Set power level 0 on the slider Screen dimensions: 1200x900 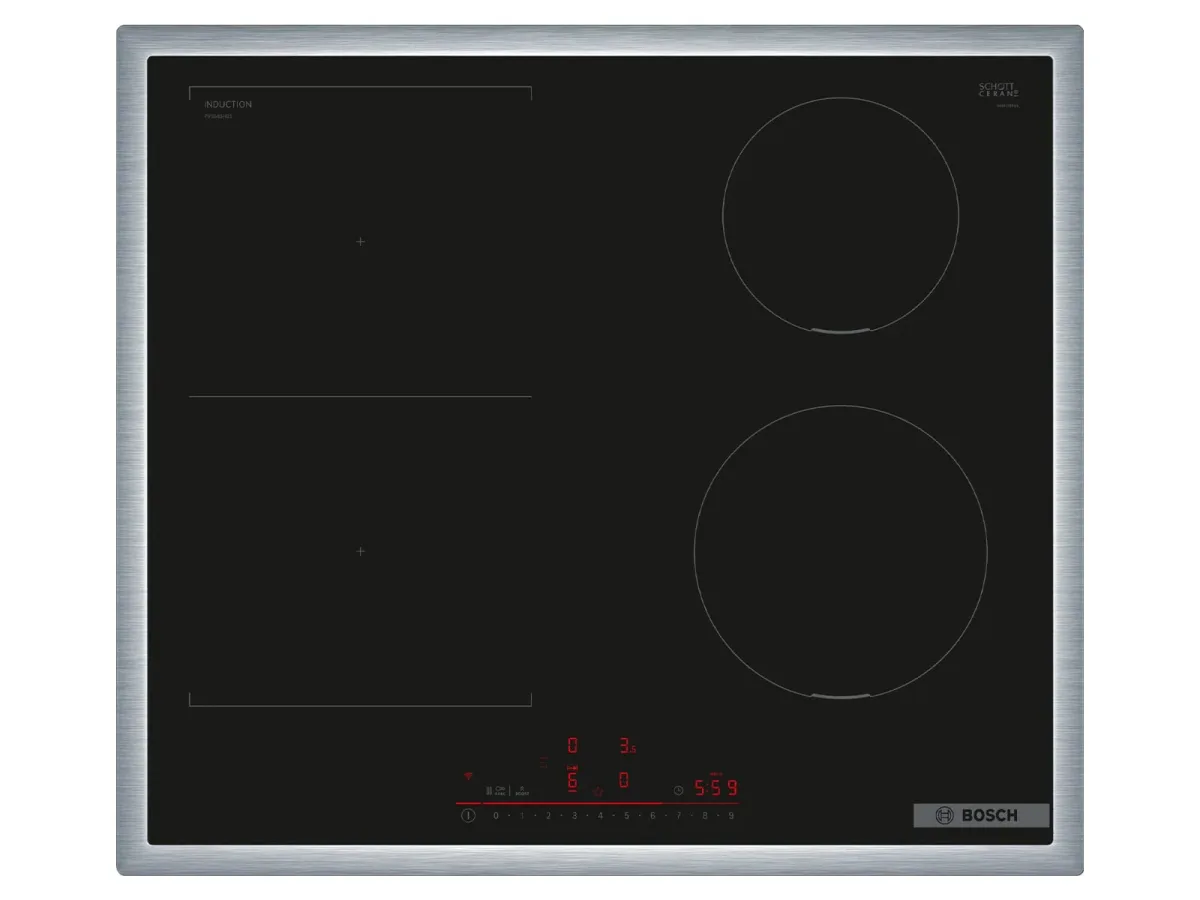(496, 816)
